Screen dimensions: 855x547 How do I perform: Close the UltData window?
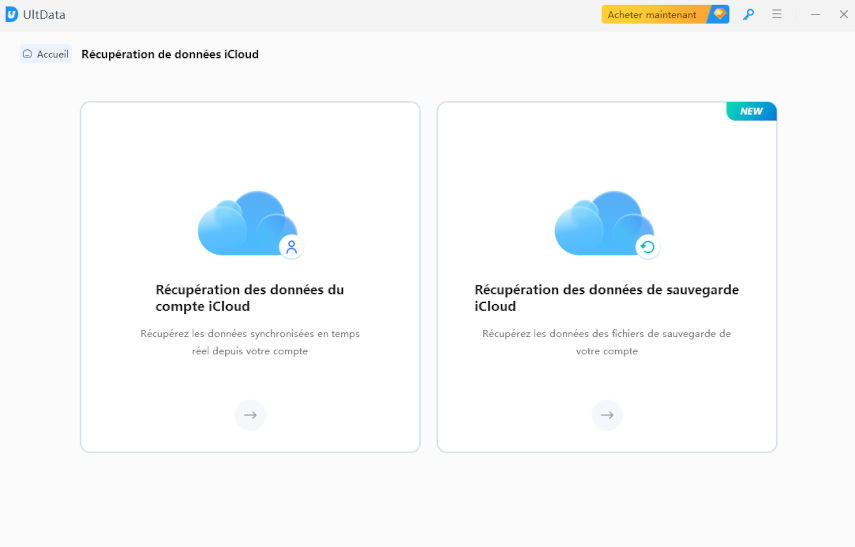coord(844,15)
